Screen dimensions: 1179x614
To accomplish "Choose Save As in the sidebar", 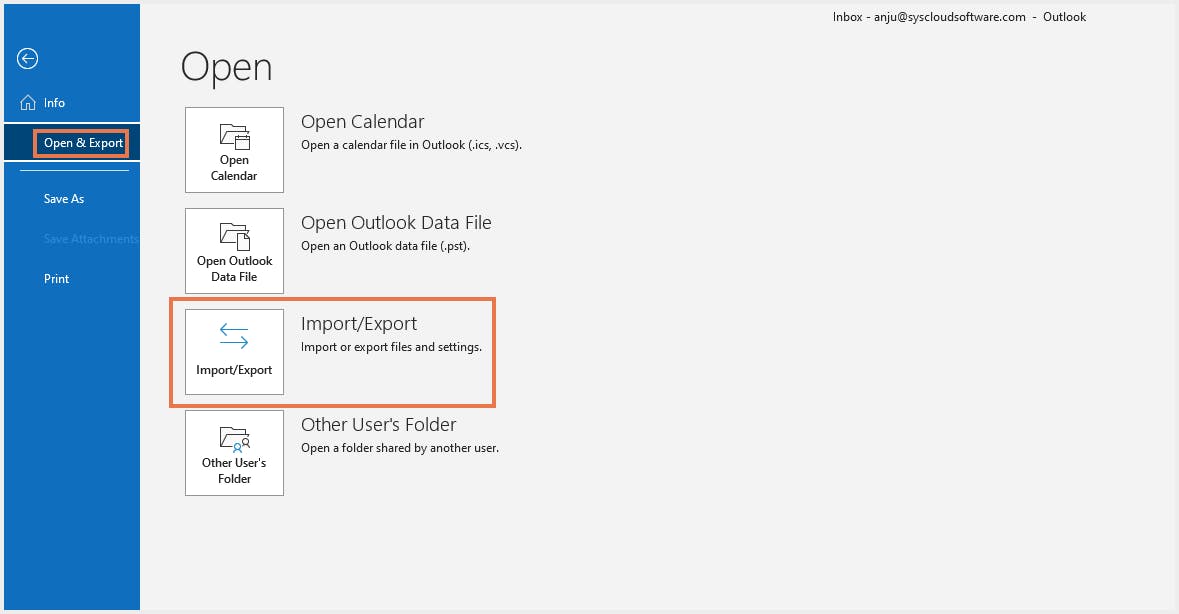I will [x=64, y=199].
